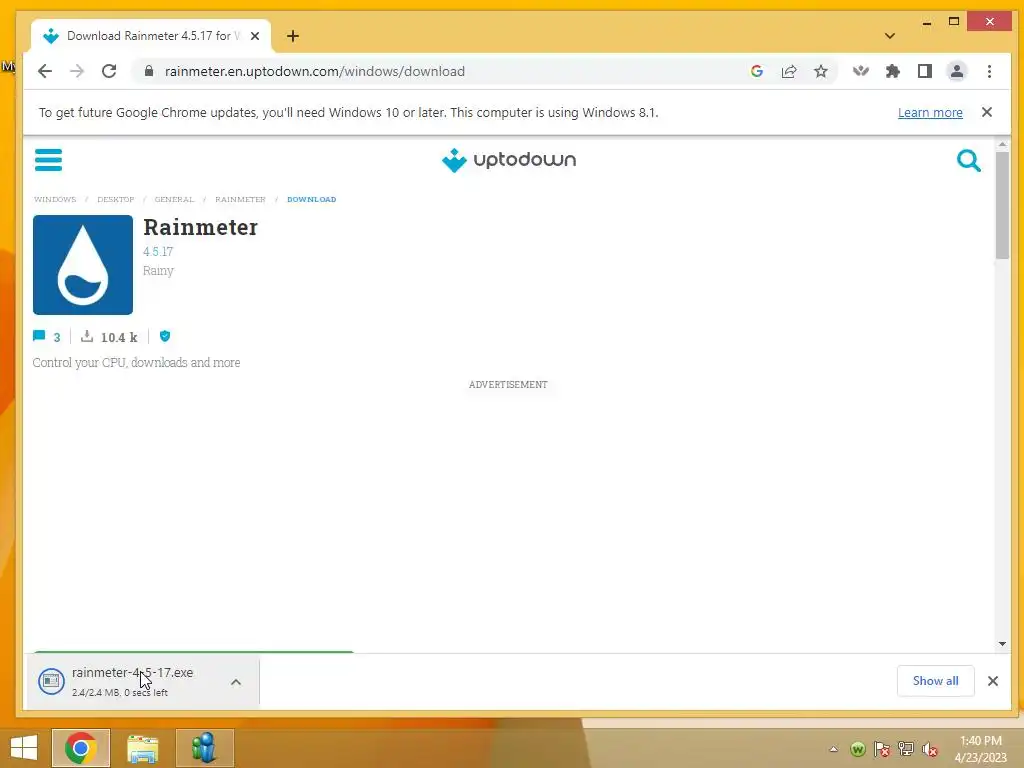1024x768 pixels.
Task: Show all downloads
Action: pyautogui.click(x=935, y=681)
